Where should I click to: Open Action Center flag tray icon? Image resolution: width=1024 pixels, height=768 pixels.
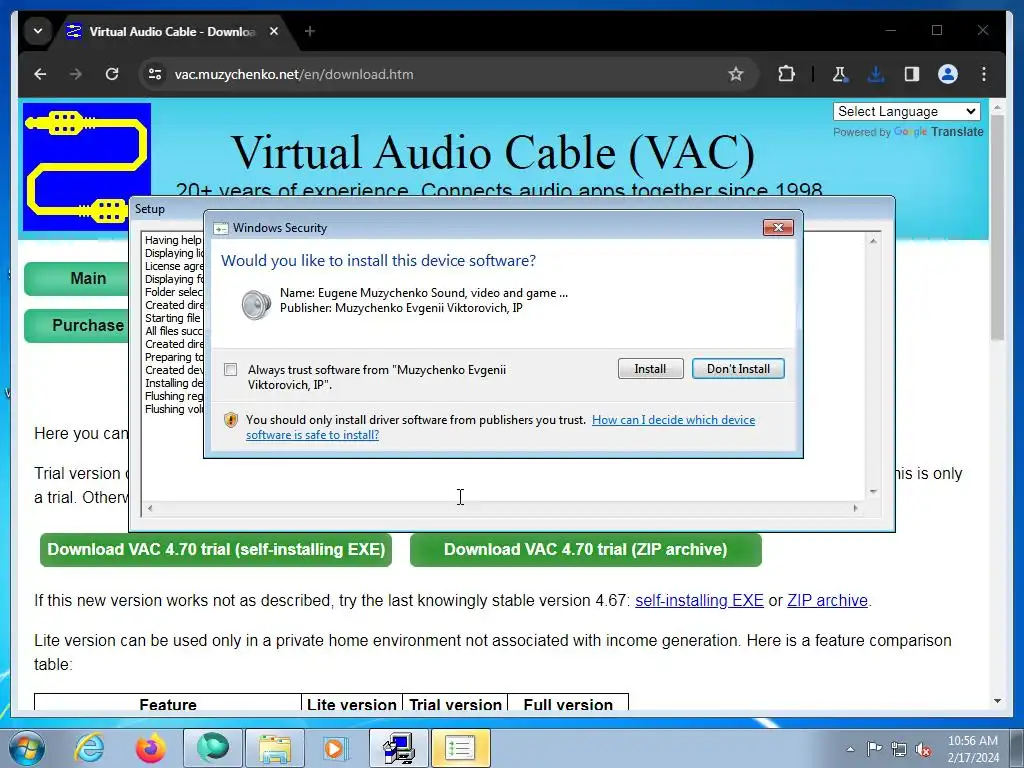874,749
